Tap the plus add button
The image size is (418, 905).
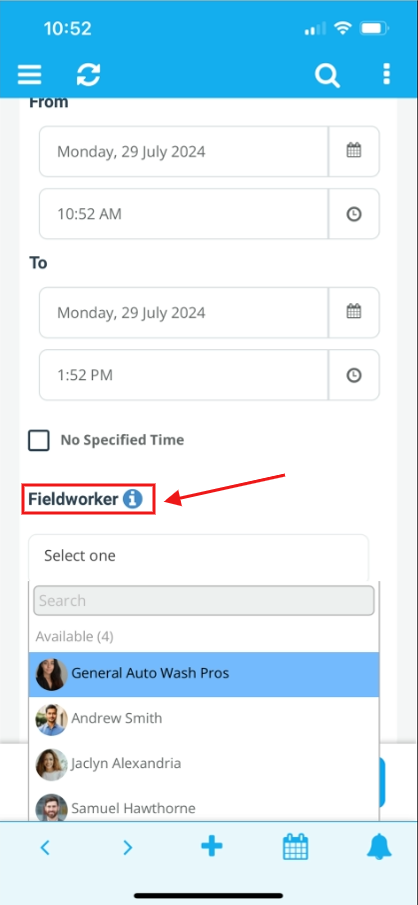tap(211, 847)
